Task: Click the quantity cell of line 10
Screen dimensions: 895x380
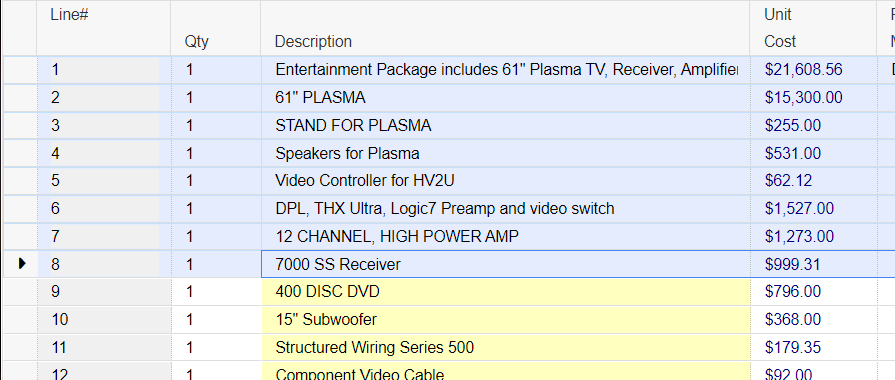Action: point(216,320)
